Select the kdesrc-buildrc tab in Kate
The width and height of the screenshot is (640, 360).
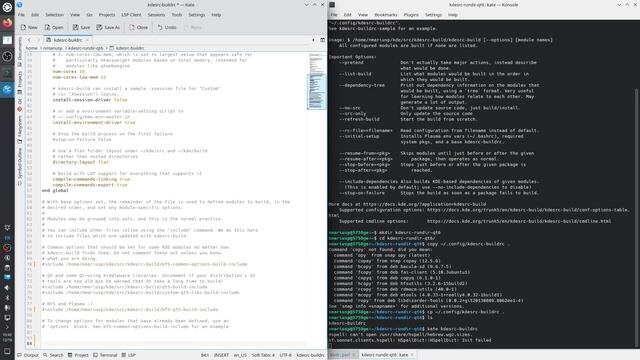pyautogui.click(x=67, y=40)
